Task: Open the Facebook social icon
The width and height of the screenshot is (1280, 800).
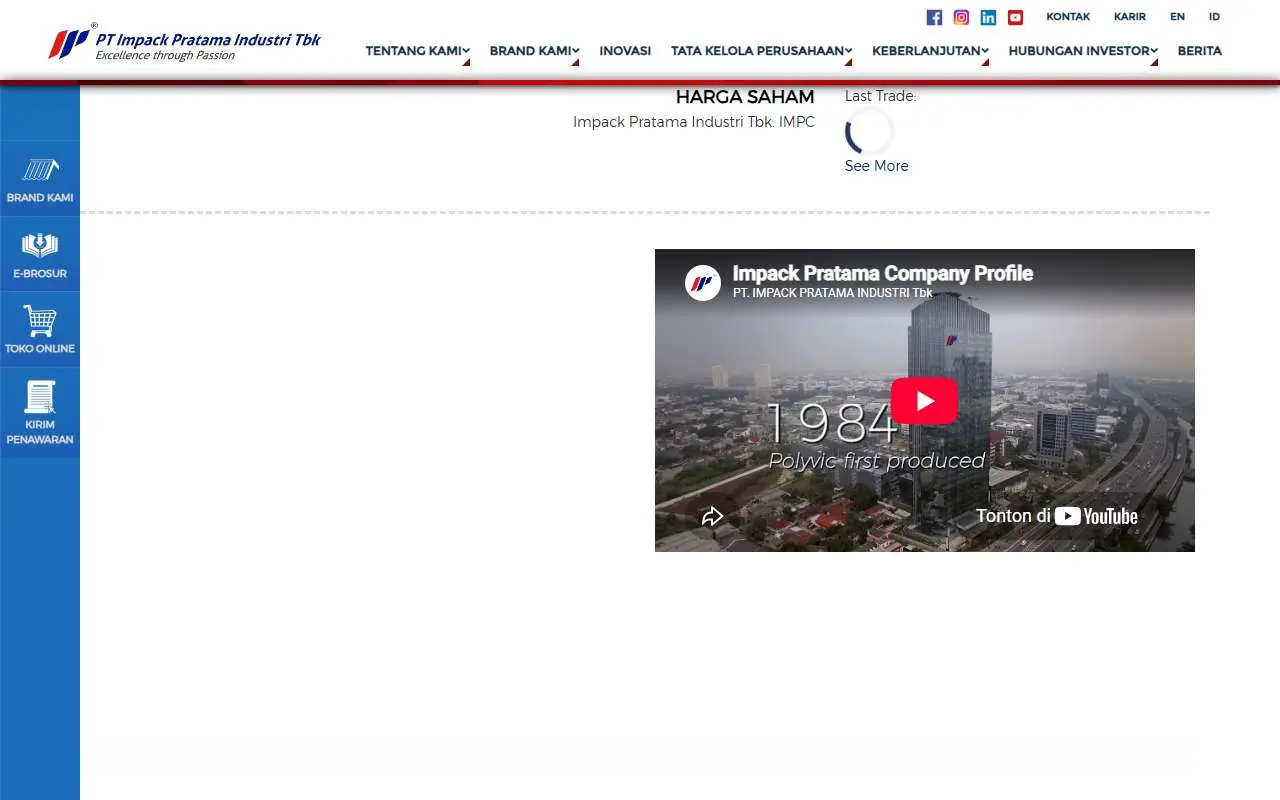Action: click(x=934, y=17)
